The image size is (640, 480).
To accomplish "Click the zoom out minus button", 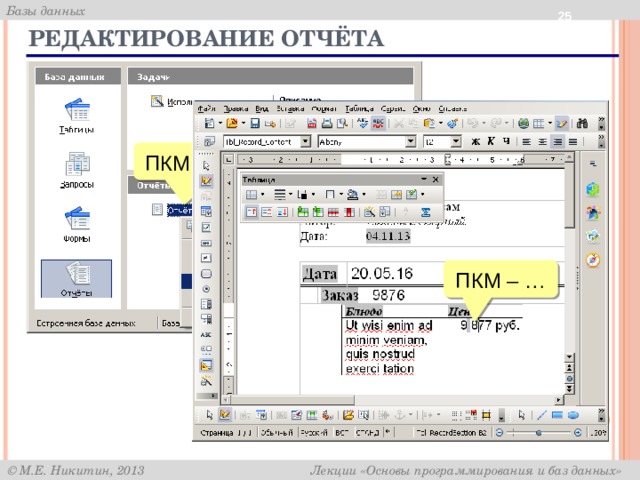I will click(x=499, y=433).
